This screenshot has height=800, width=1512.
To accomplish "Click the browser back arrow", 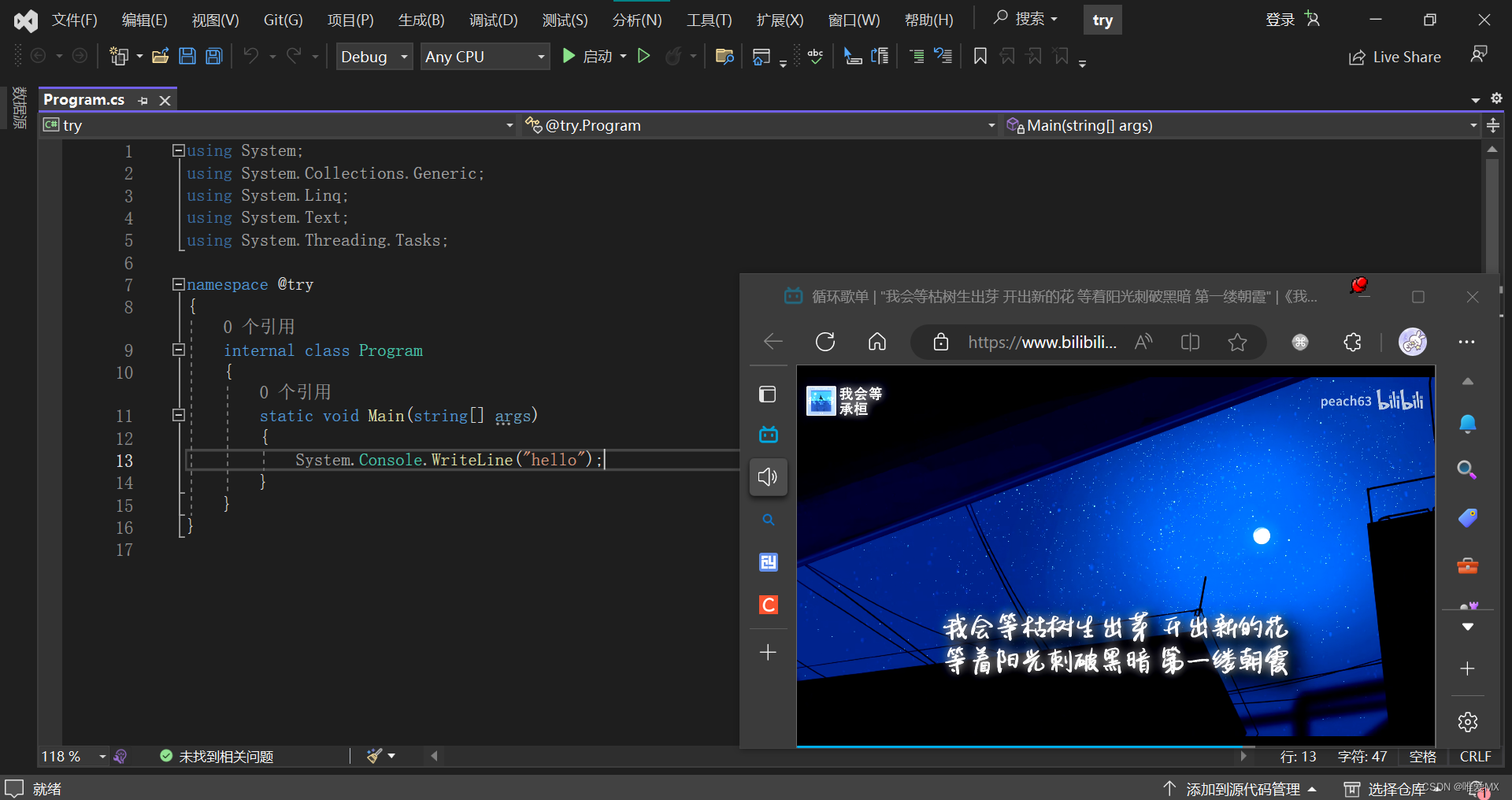I will click(x=773, y=342).
